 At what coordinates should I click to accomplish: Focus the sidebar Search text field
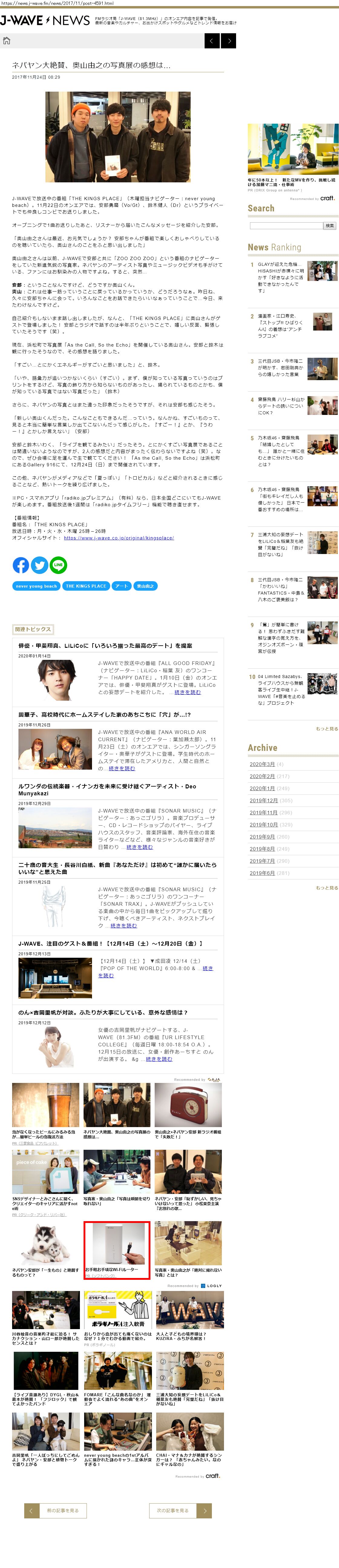(x=285, y=226)
